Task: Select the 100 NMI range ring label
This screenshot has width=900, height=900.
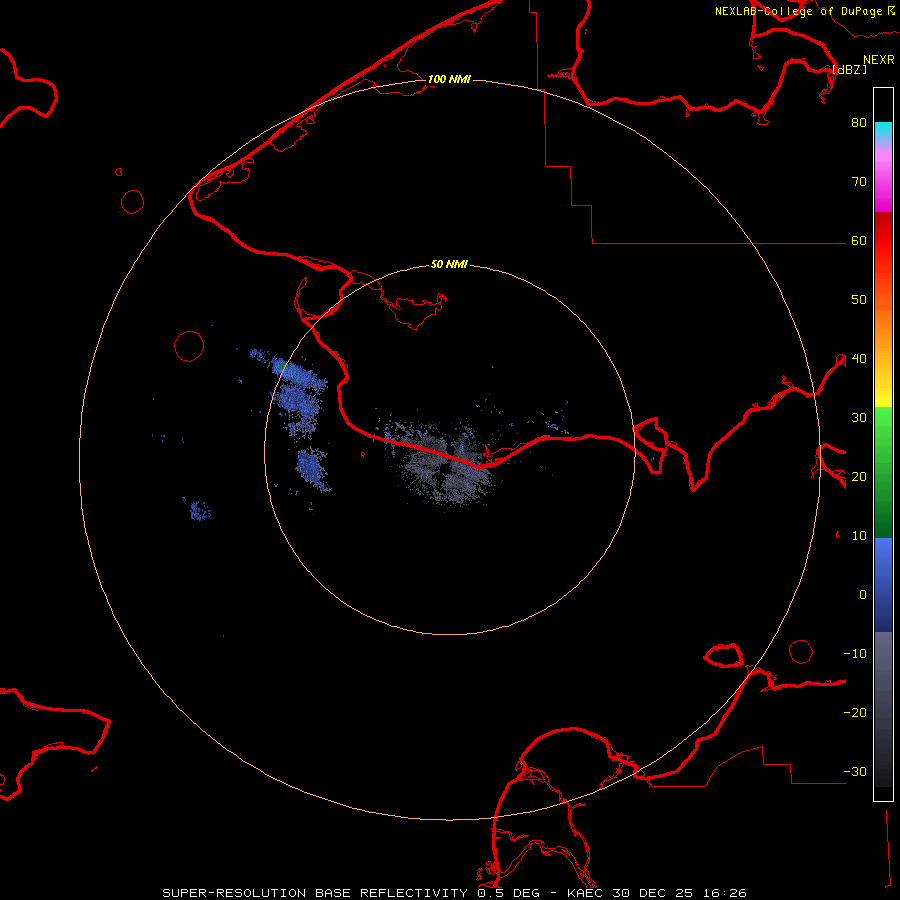Action: pos(449,79)
